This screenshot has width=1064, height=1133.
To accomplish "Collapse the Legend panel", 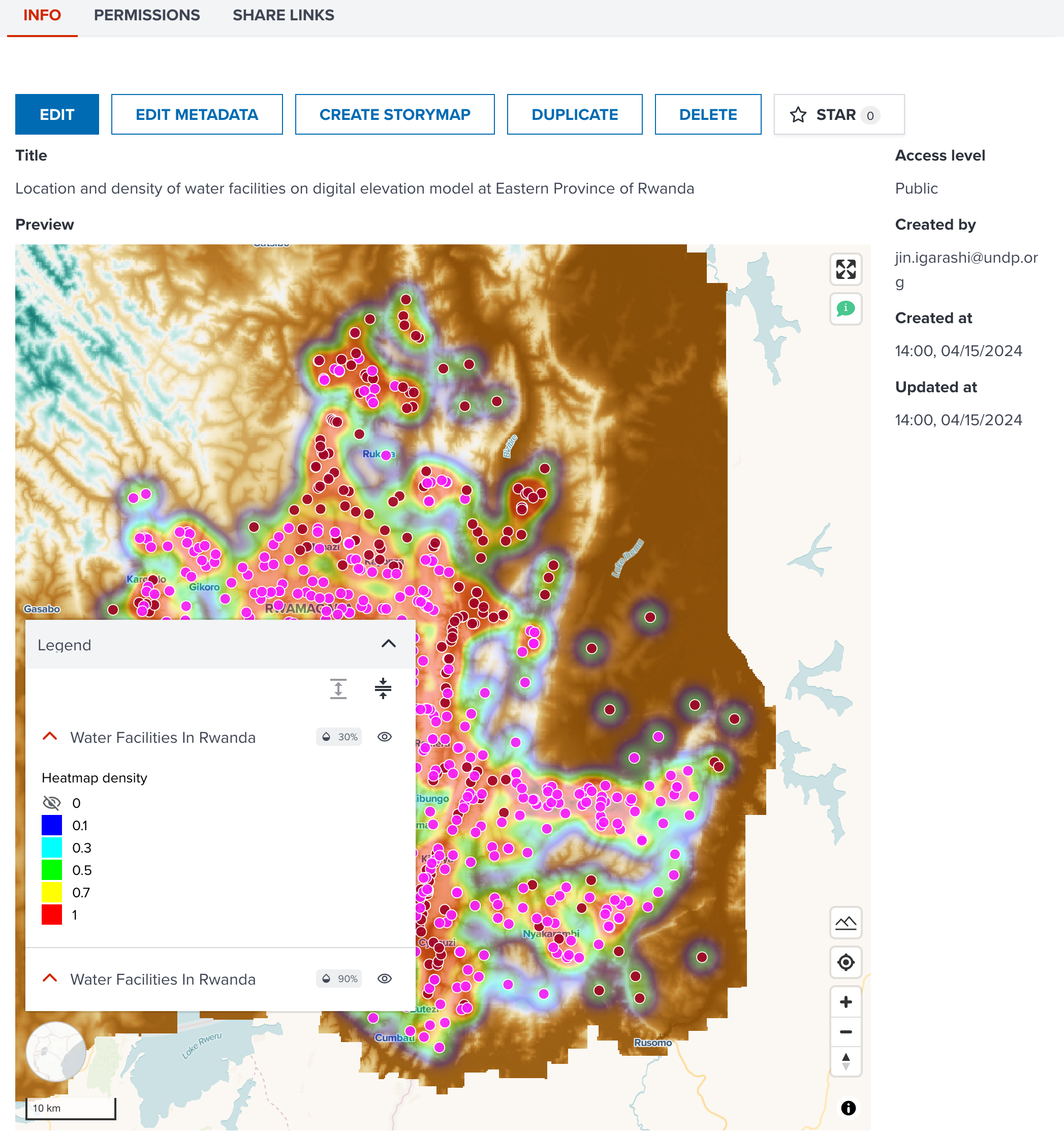I will pos(388,643).
